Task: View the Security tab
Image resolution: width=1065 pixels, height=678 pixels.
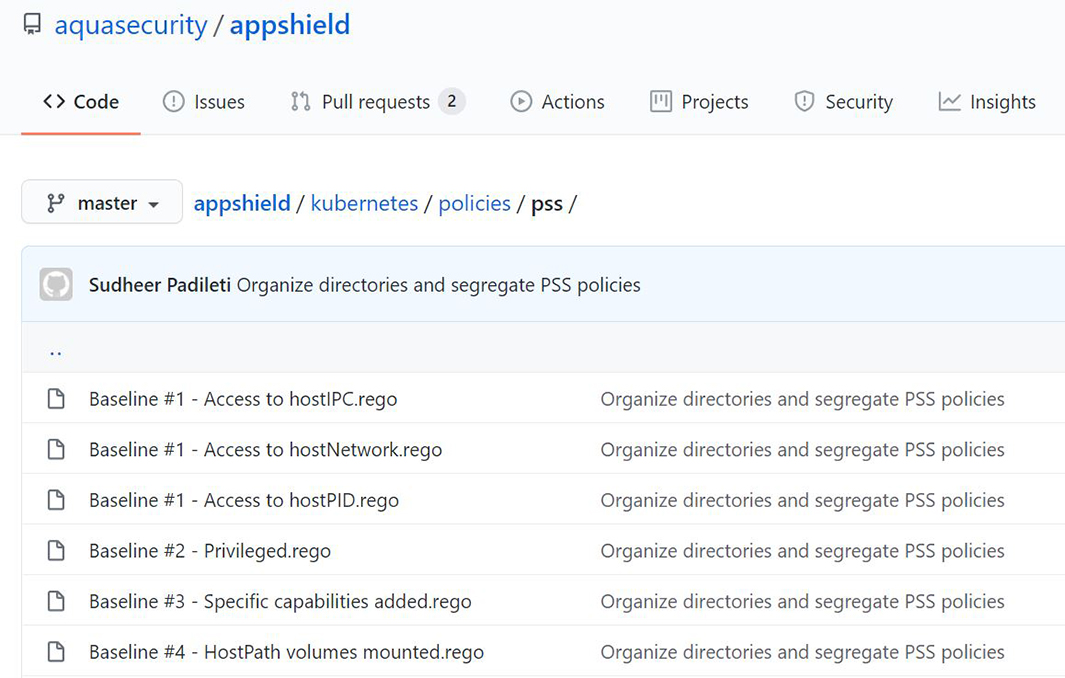Action: [843, 102]
